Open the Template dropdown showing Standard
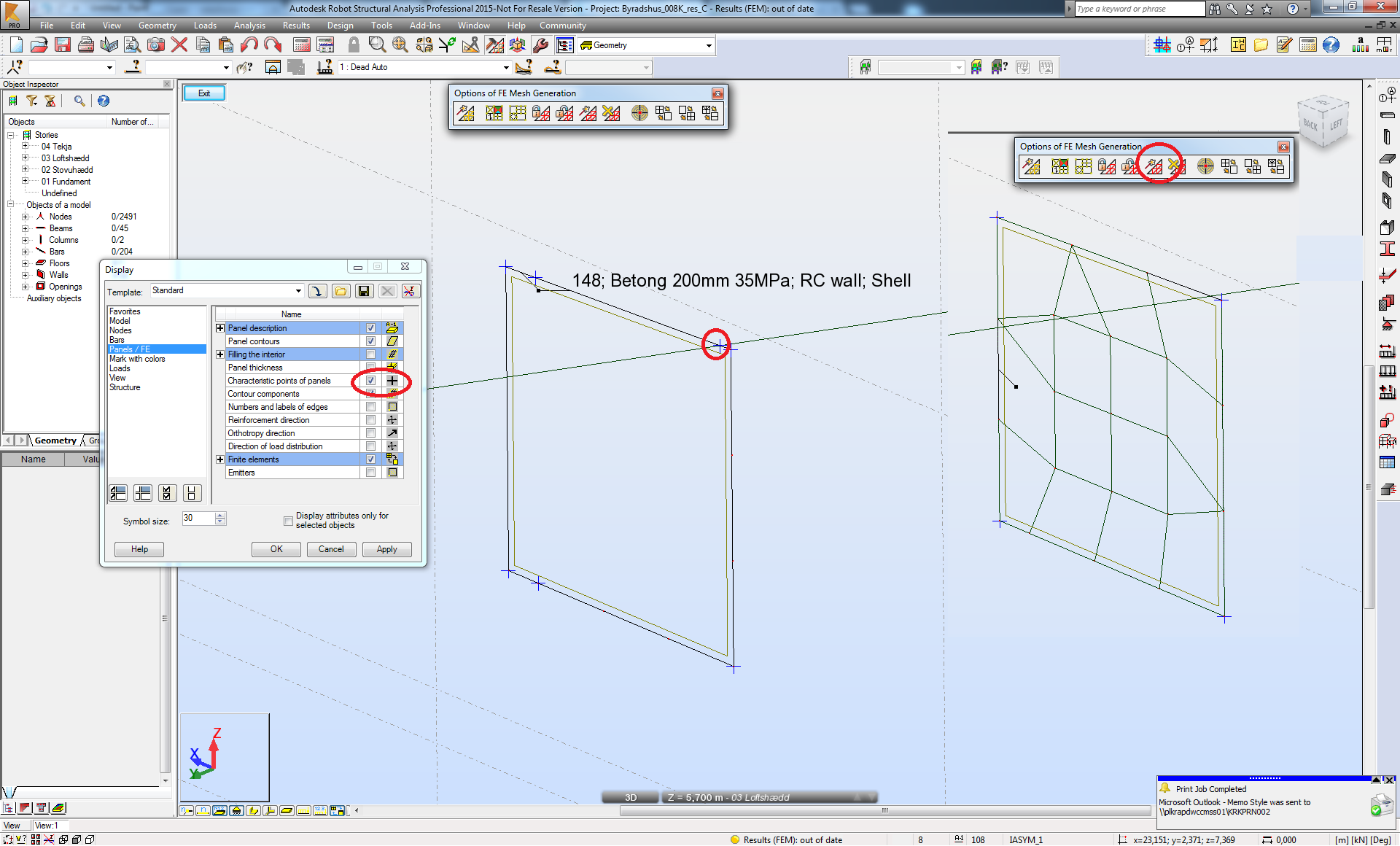Viewport: 1400px width, 846px height. 298,290
